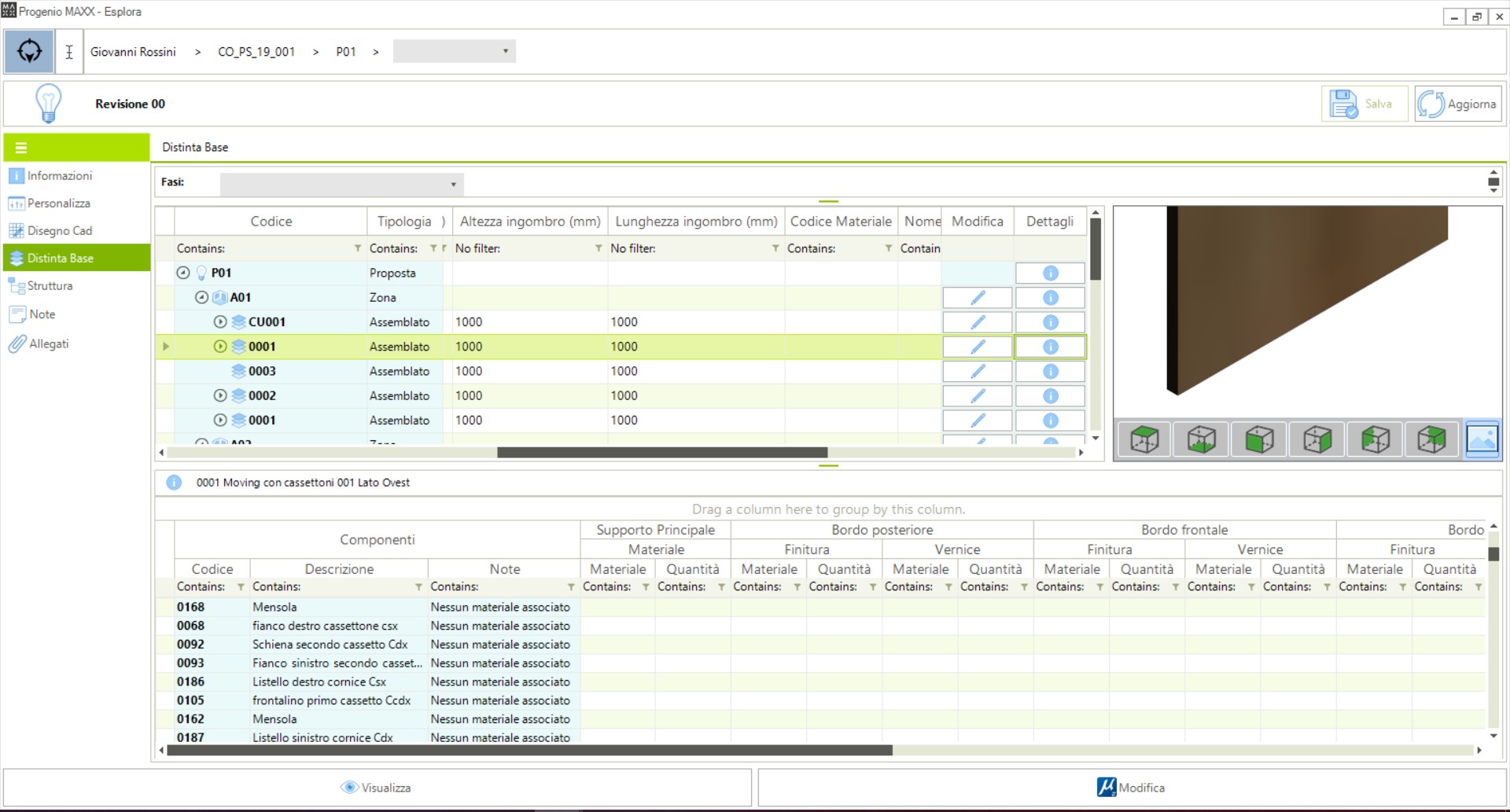
Task: Click P01 in the breadcrumb path
Action: point(345,52)
